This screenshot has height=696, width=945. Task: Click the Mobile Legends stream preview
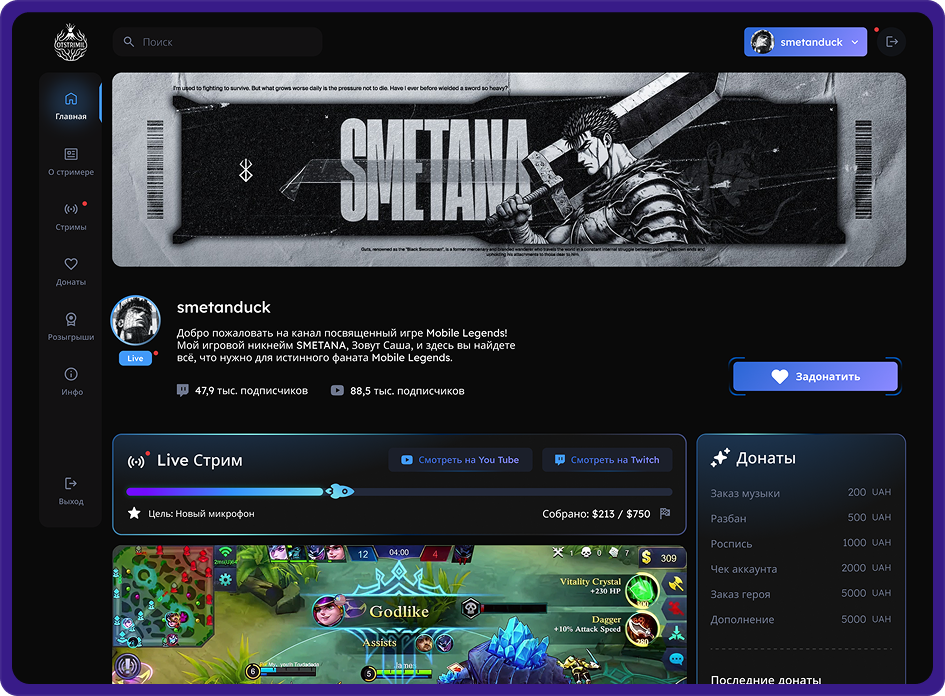tap(399, 615)
